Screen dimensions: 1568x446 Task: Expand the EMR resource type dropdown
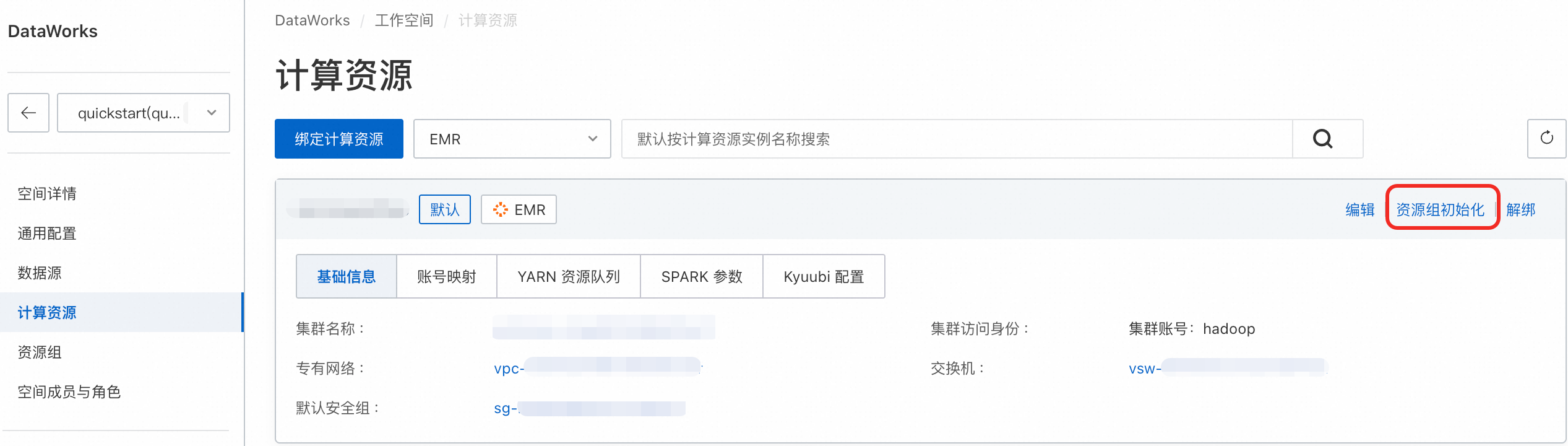coord(512,139)
